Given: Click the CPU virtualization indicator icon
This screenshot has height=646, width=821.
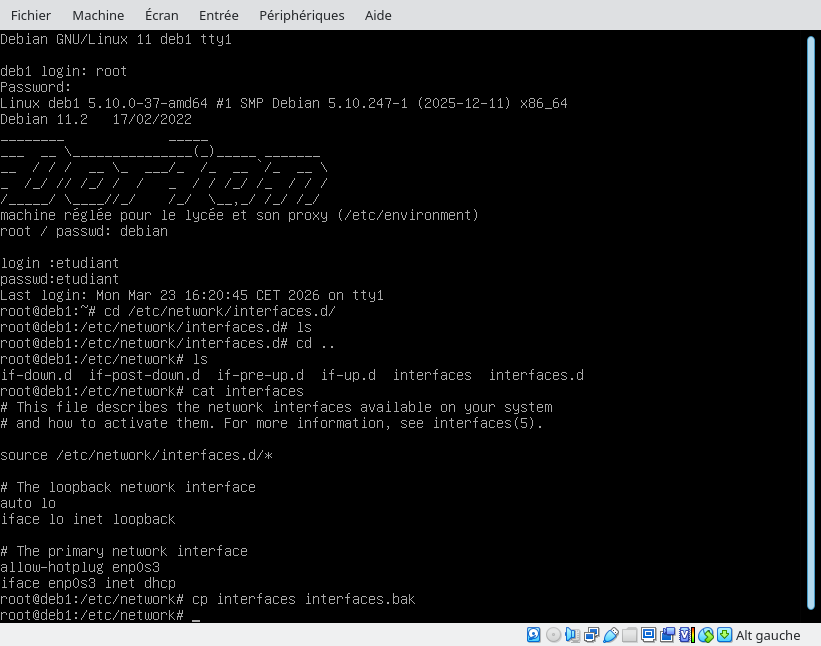Looking at the screenshot, I should coord(686,635).
